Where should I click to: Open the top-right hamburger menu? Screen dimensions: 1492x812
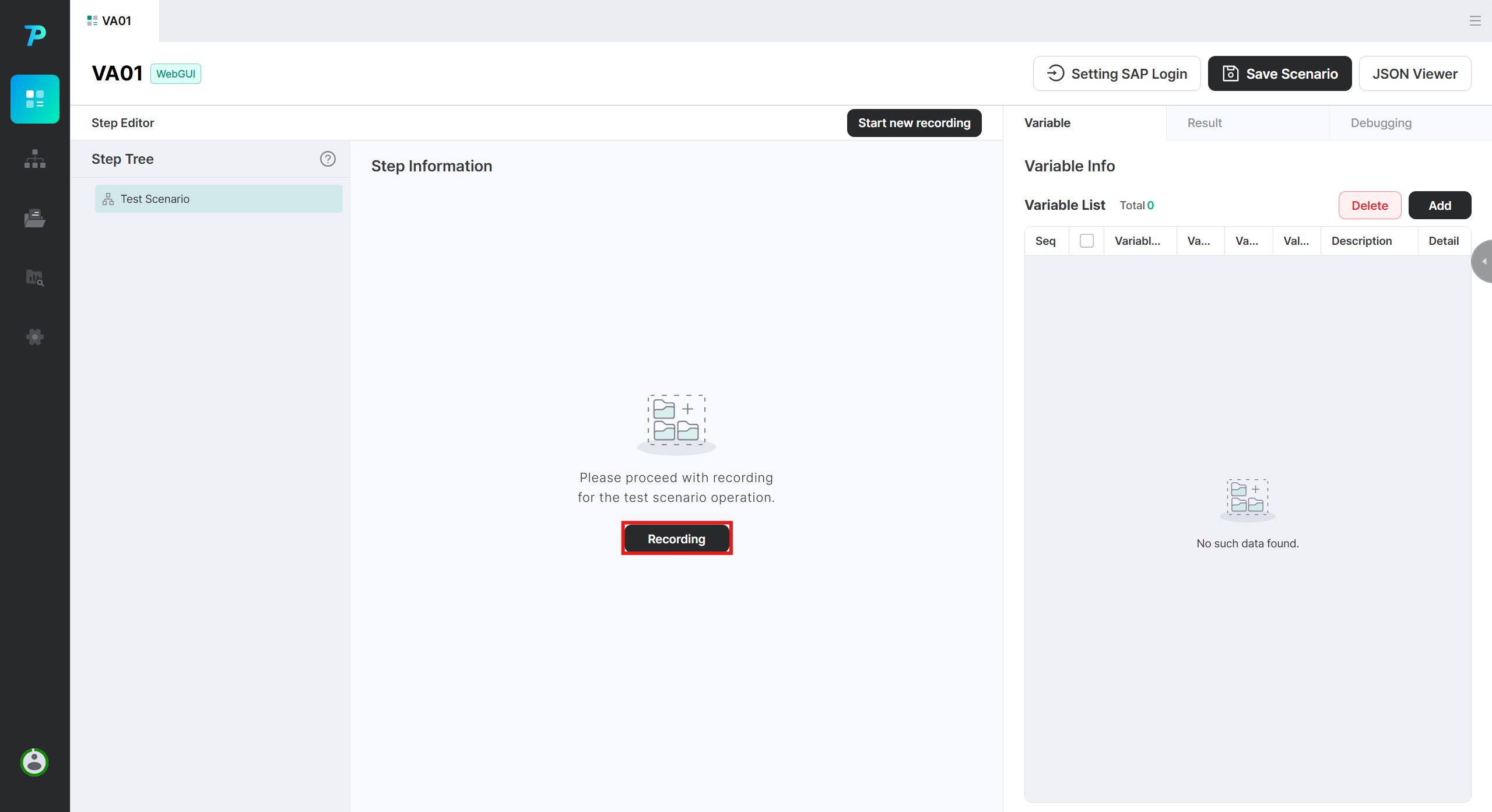click(1475, 21)
